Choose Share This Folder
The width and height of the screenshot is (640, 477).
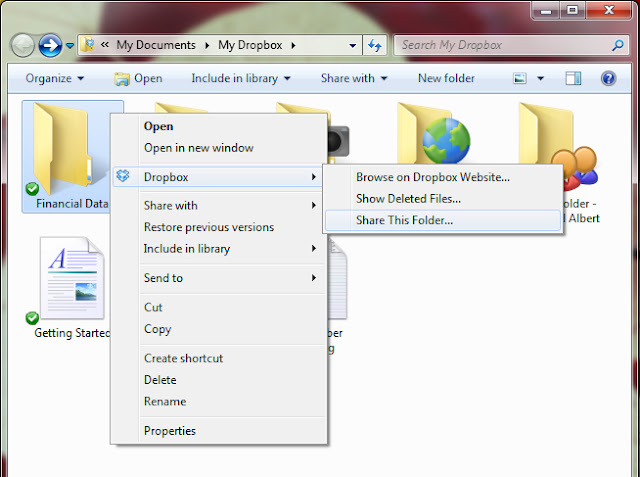point(443,220)
